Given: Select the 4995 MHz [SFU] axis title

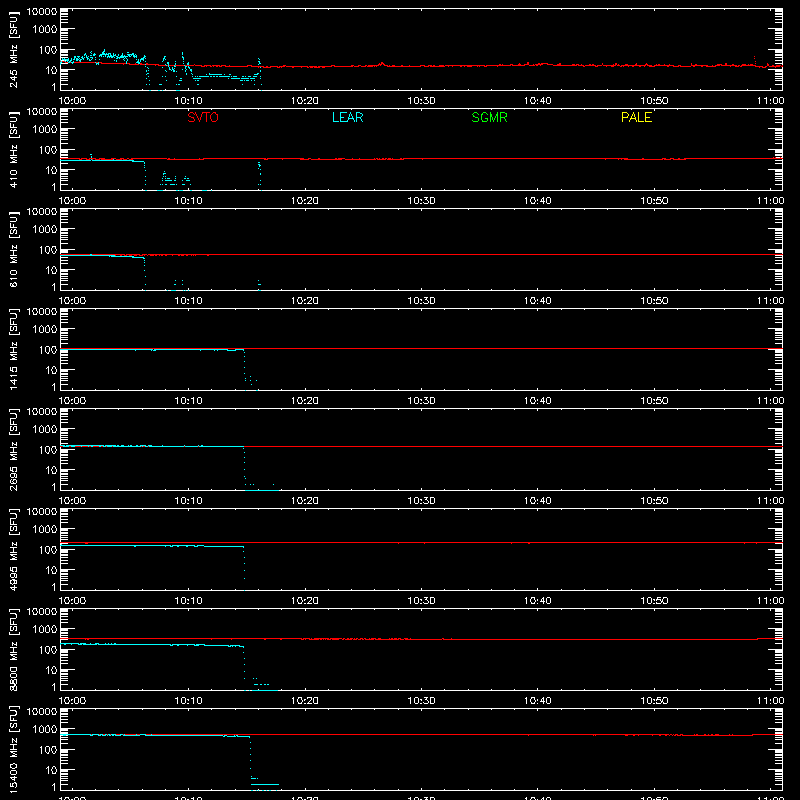Looking at the screenshot, I should (13, 549).
